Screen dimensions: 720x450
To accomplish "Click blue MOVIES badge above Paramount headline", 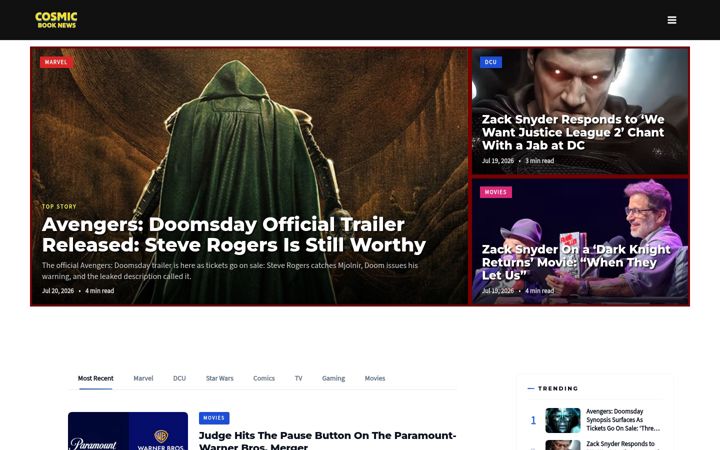I will coord(214,418).
